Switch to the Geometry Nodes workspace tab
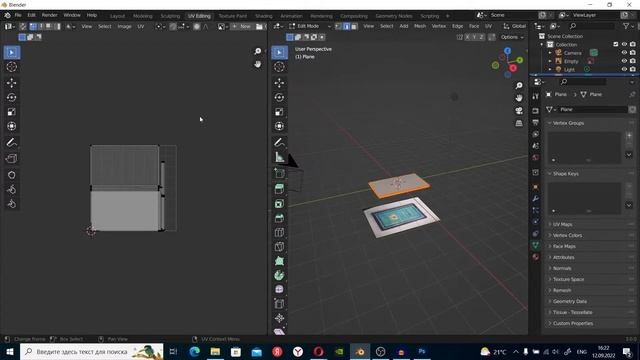The image size is (640, 360). click(x=394, y=16)
